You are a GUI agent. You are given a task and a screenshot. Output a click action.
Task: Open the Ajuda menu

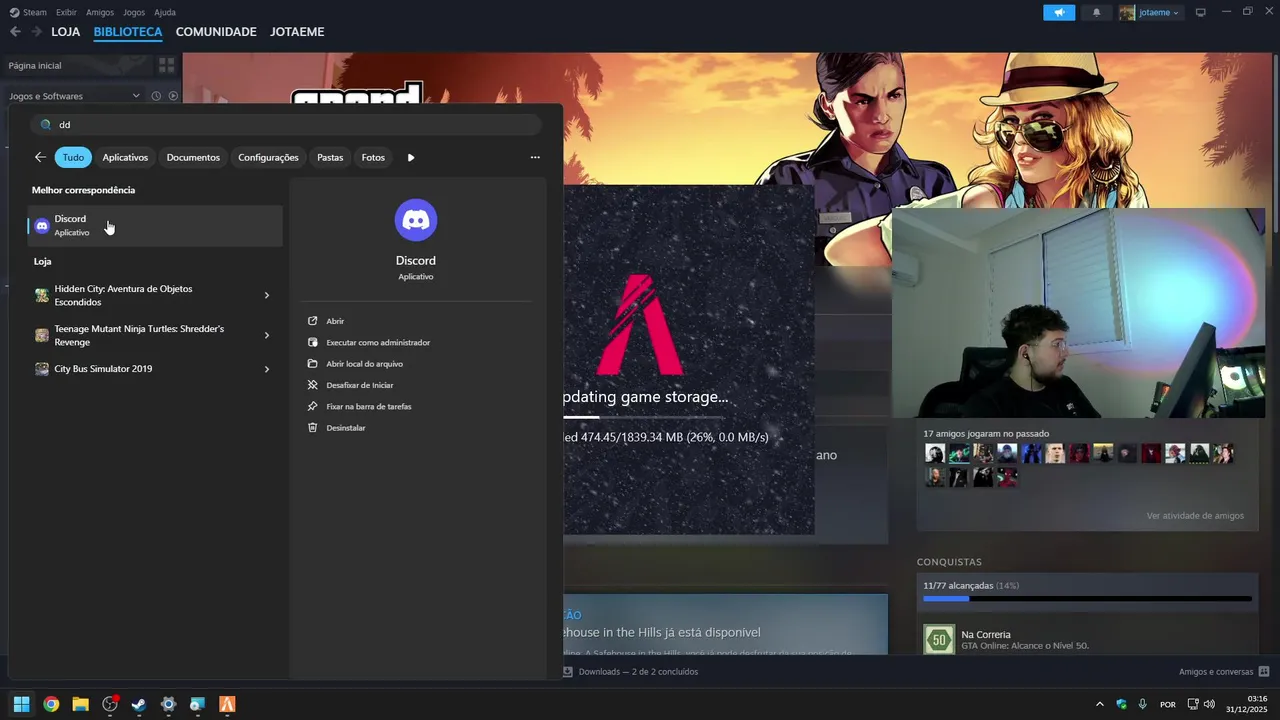pos(165,12)
